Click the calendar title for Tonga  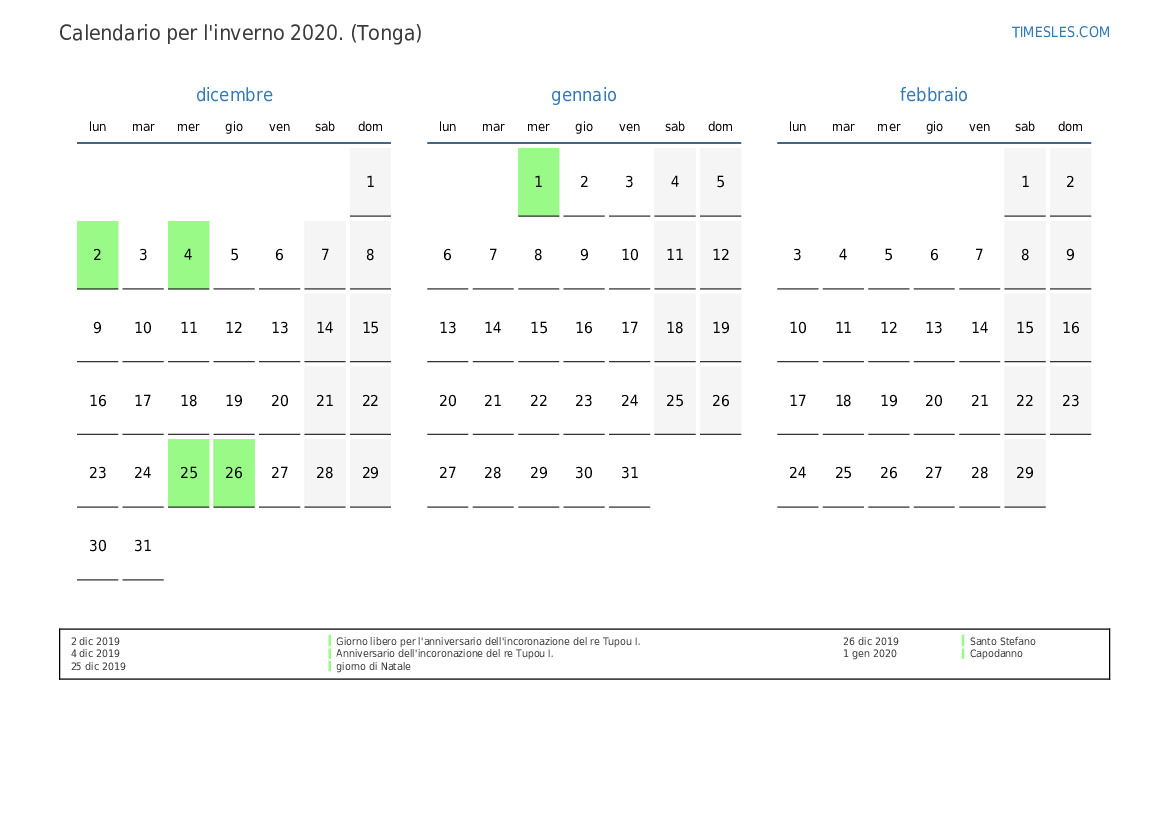(240, 33)
